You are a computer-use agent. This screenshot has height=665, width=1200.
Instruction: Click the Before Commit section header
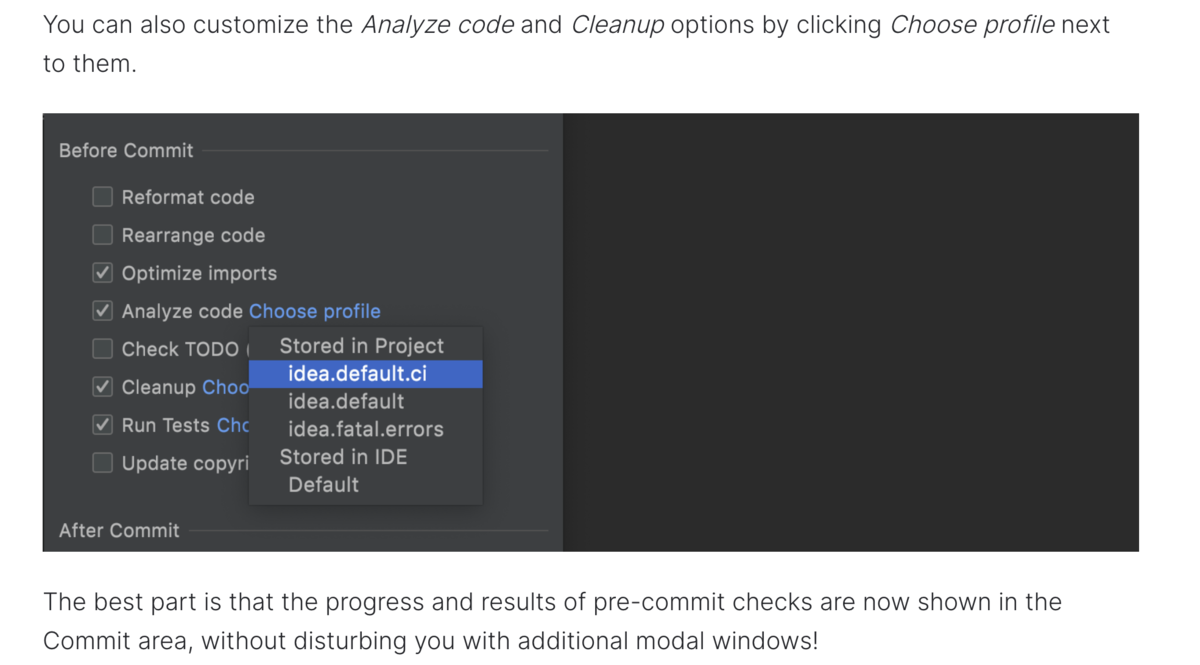click(126, 151)
